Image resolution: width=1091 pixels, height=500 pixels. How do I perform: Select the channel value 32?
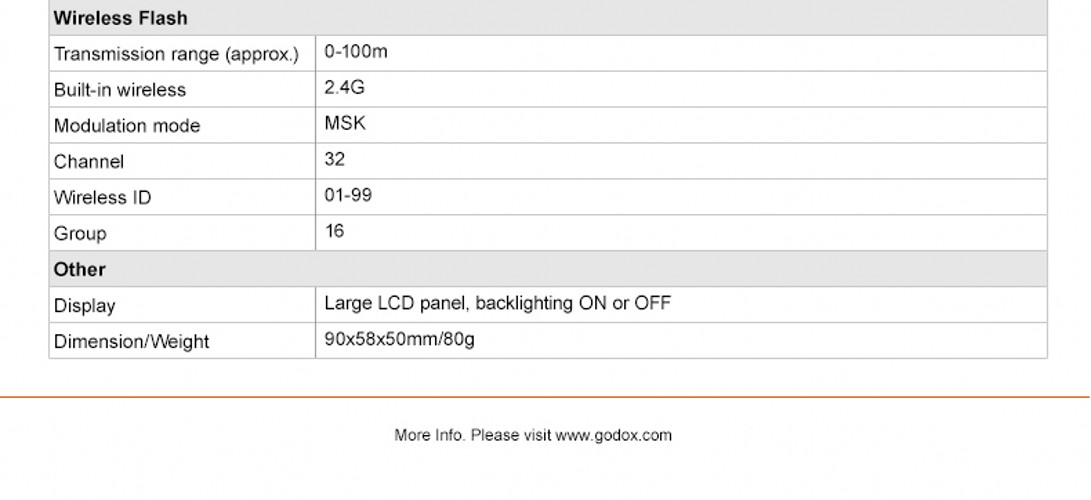[335, 160]
